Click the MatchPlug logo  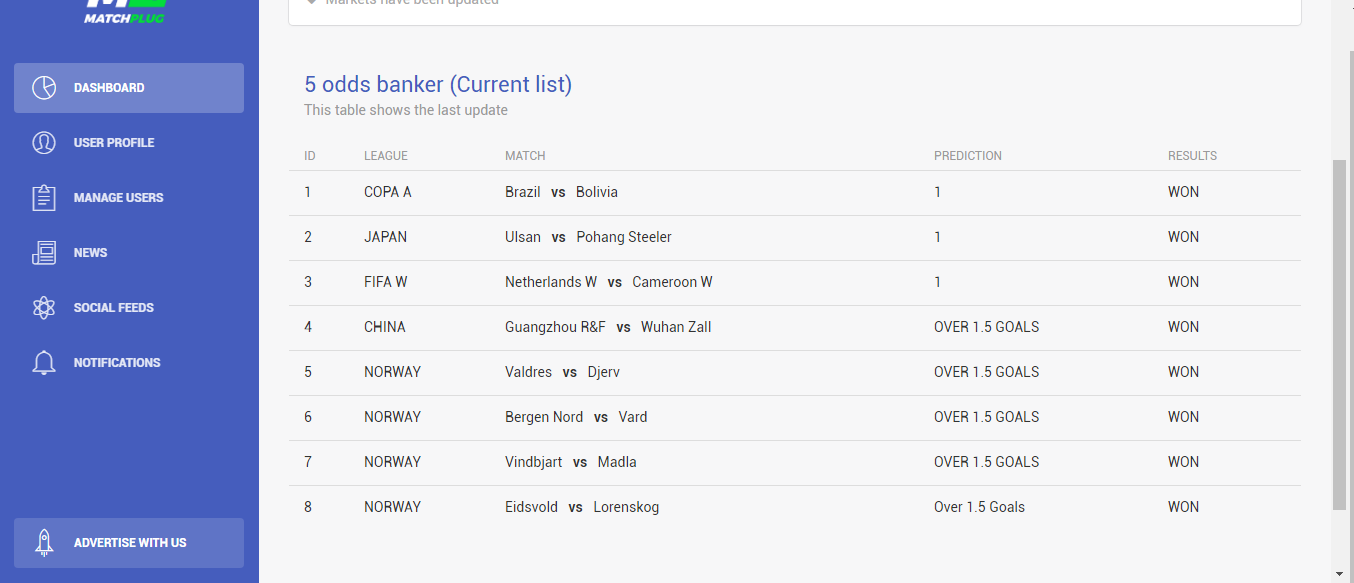point(125,10)
